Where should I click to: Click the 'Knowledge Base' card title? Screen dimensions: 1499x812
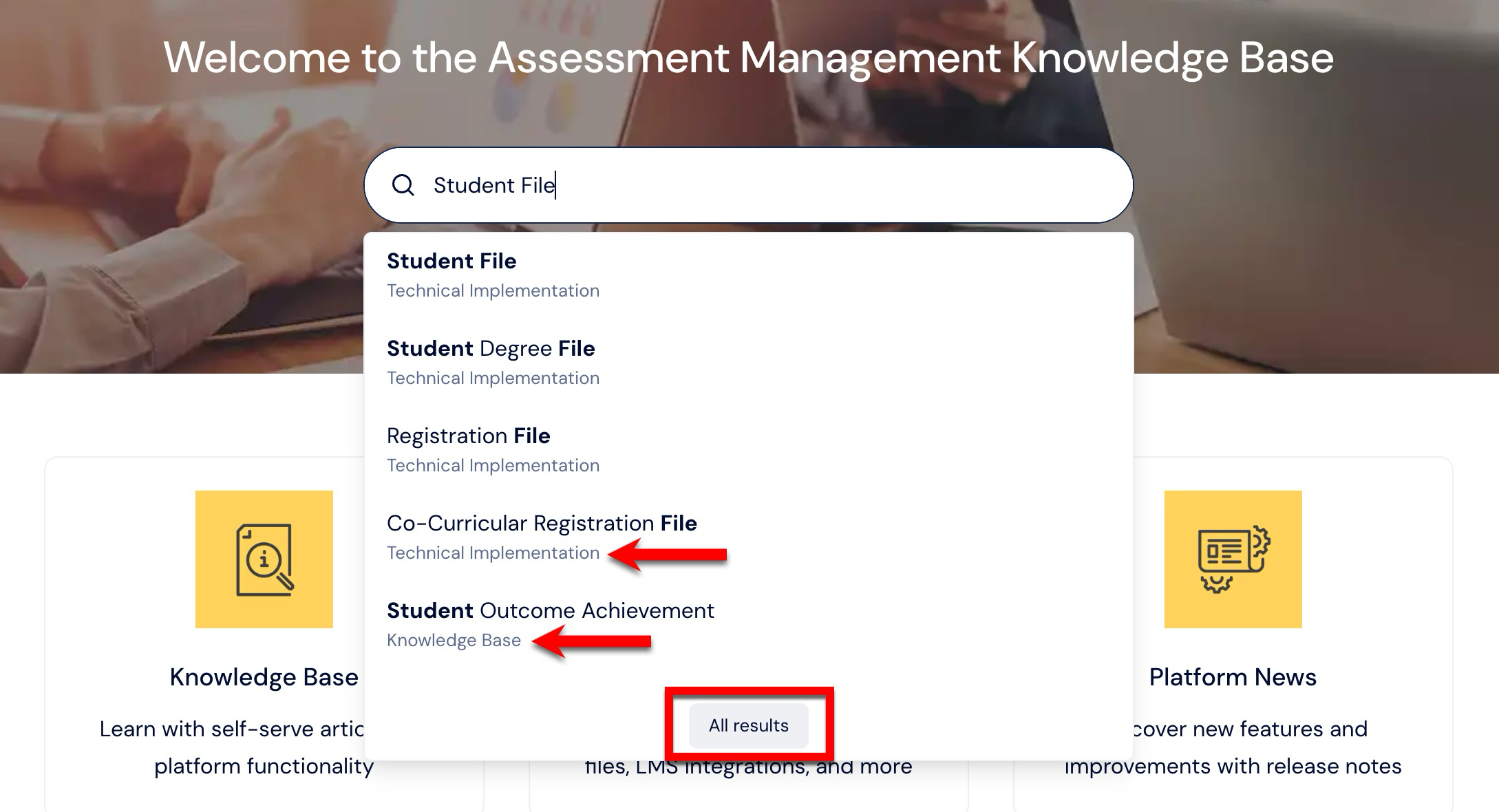(264, 677)
